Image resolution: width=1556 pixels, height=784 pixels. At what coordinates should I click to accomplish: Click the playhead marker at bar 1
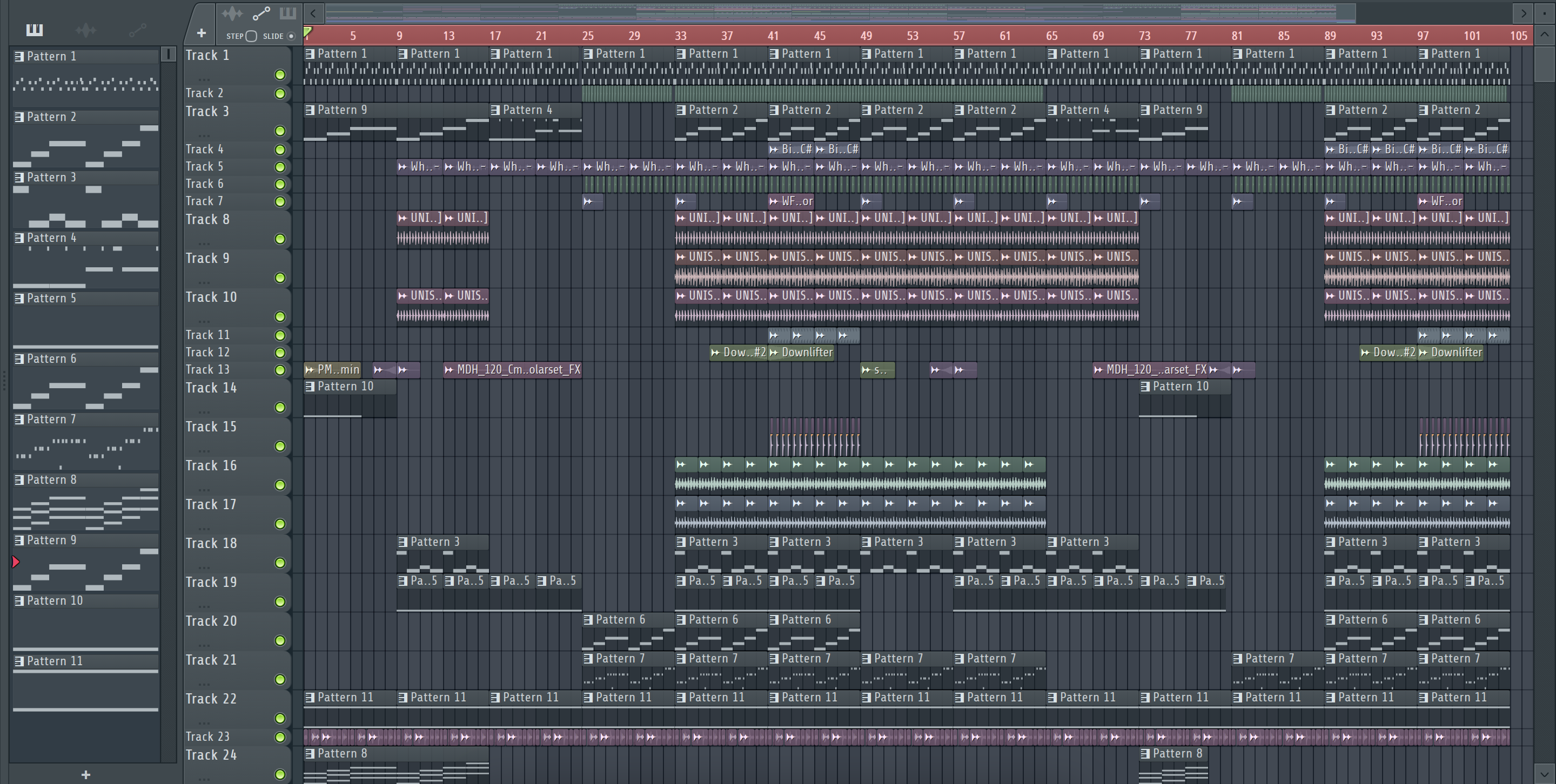point(307,32)
